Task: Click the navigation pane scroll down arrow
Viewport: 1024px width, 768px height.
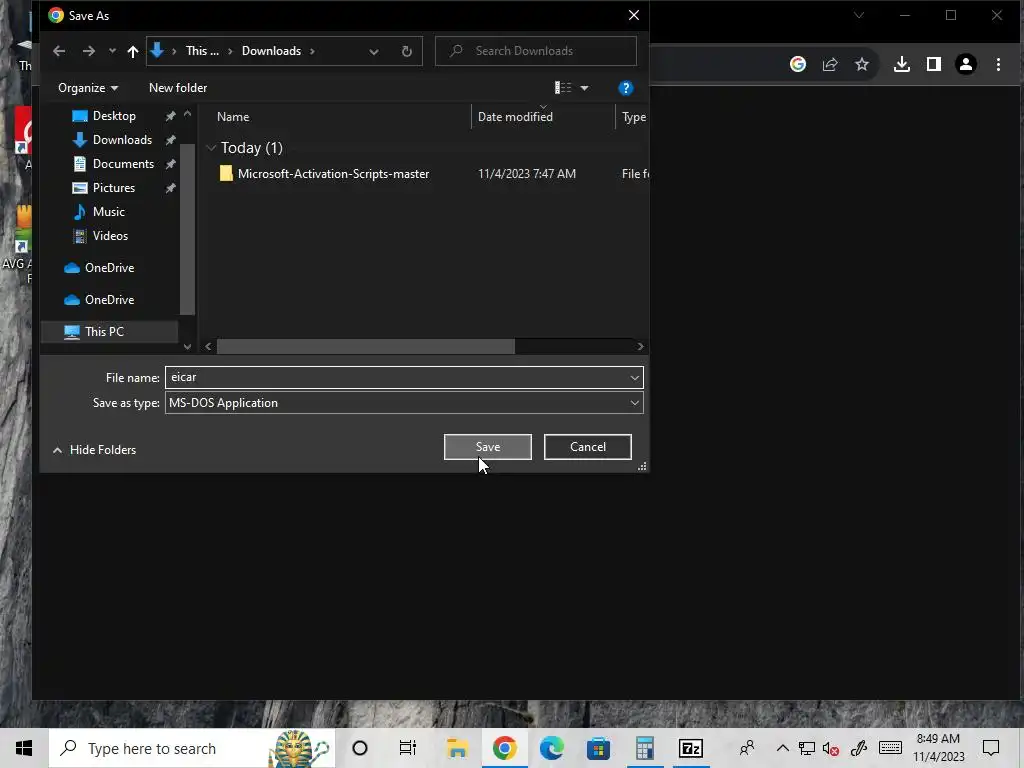Action: tap(187, 347)
